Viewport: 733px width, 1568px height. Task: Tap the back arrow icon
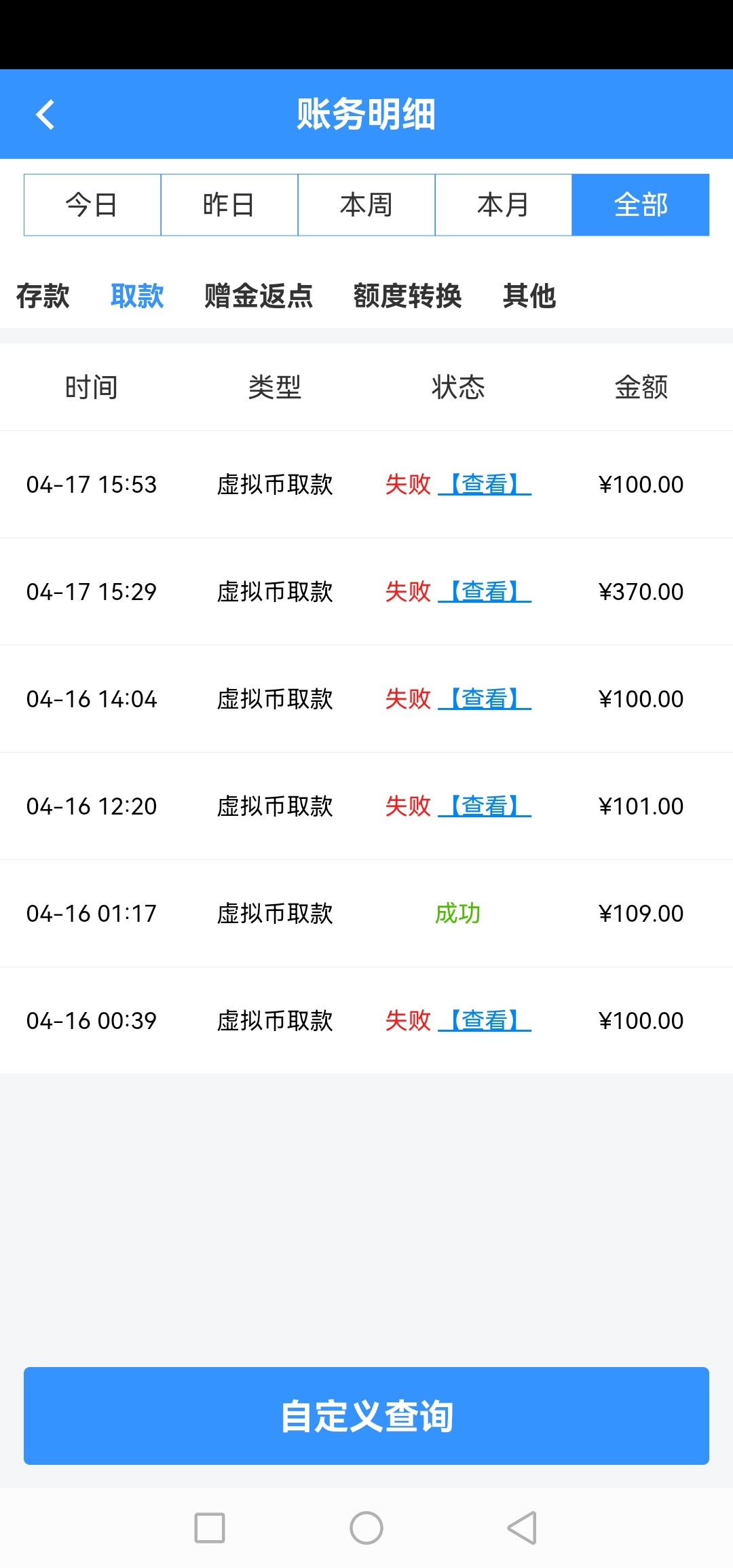click(x=45, y=114)
